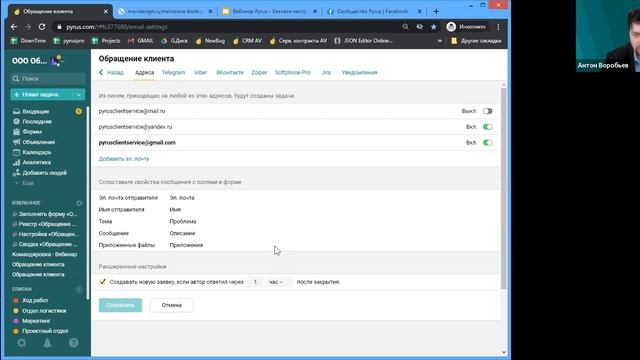
Task: Open Аналитика analytics
Action: [x=36, y=162]
